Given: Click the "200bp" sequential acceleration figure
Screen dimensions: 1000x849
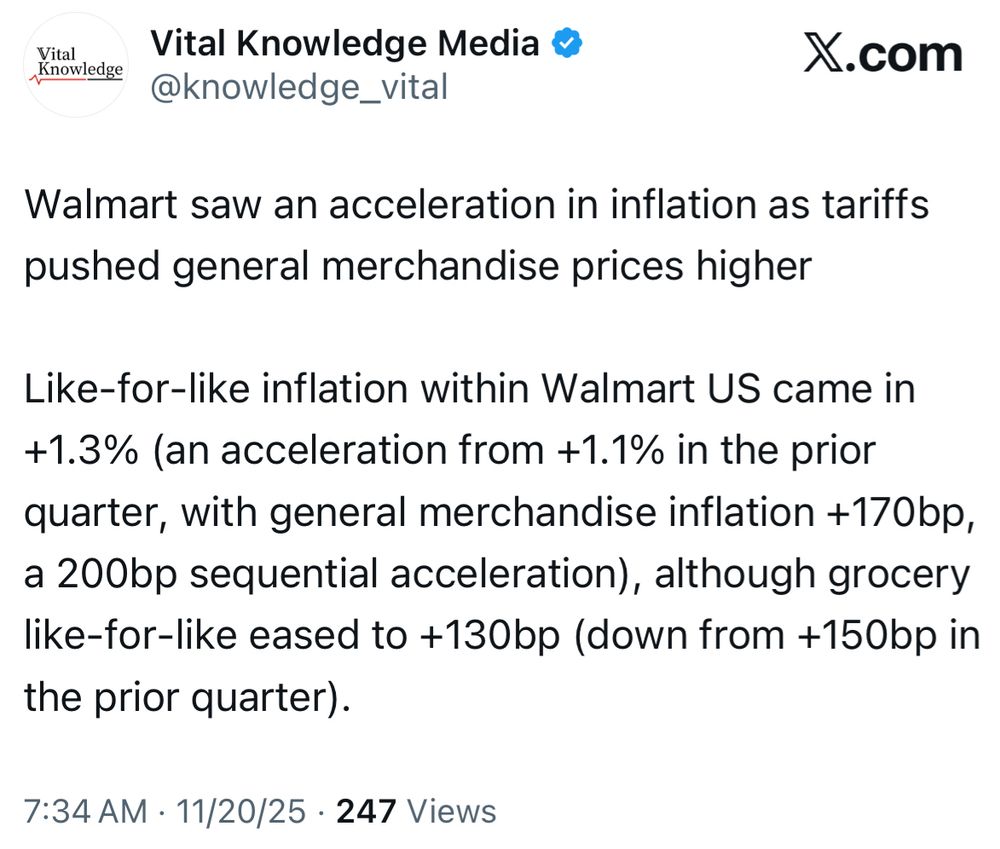Looking at the screenshot, I should coord(117,573).
